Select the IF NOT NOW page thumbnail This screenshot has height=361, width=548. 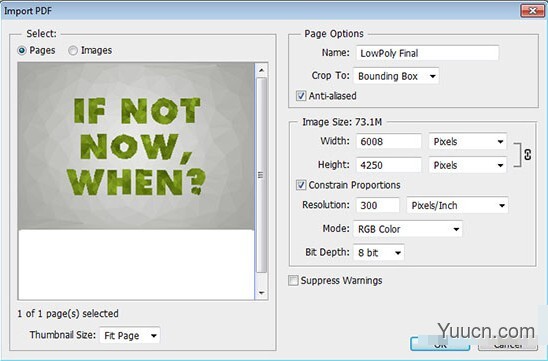[x=136, y=146]
